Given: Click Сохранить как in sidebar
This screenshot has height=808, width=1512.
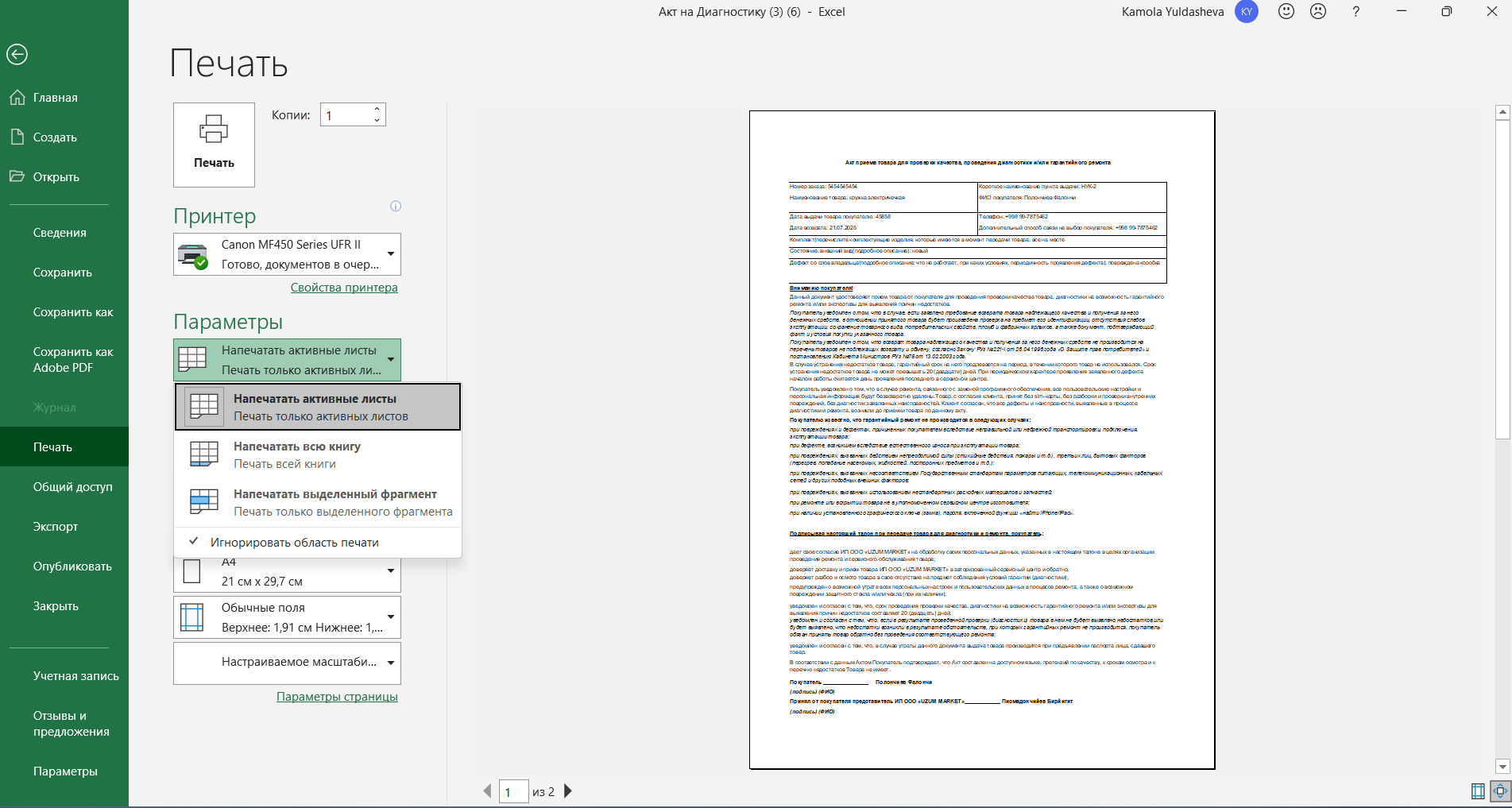Looking at the screenshot, I should [64, 312].
